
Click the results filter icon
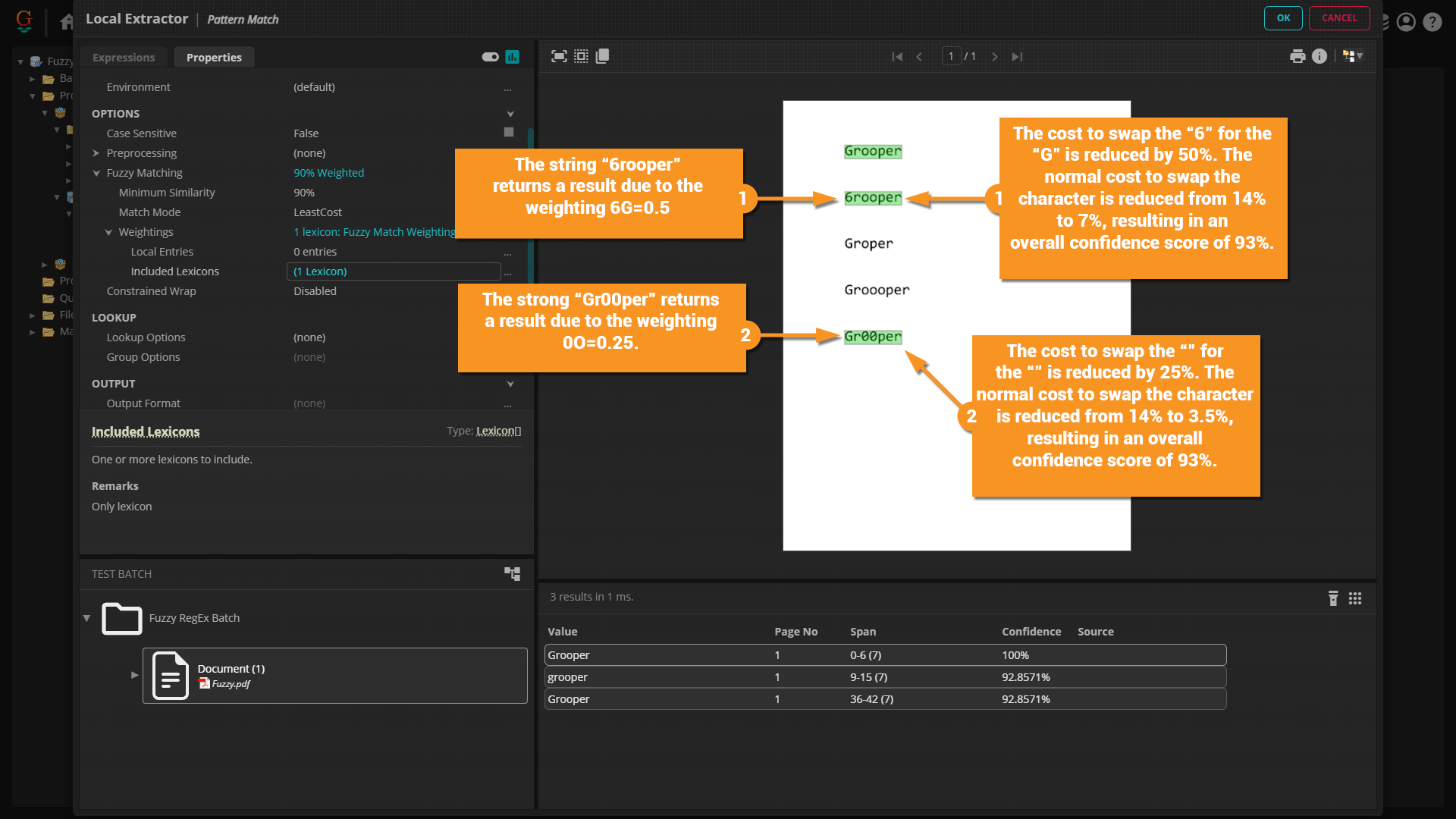click(1333, 598)
